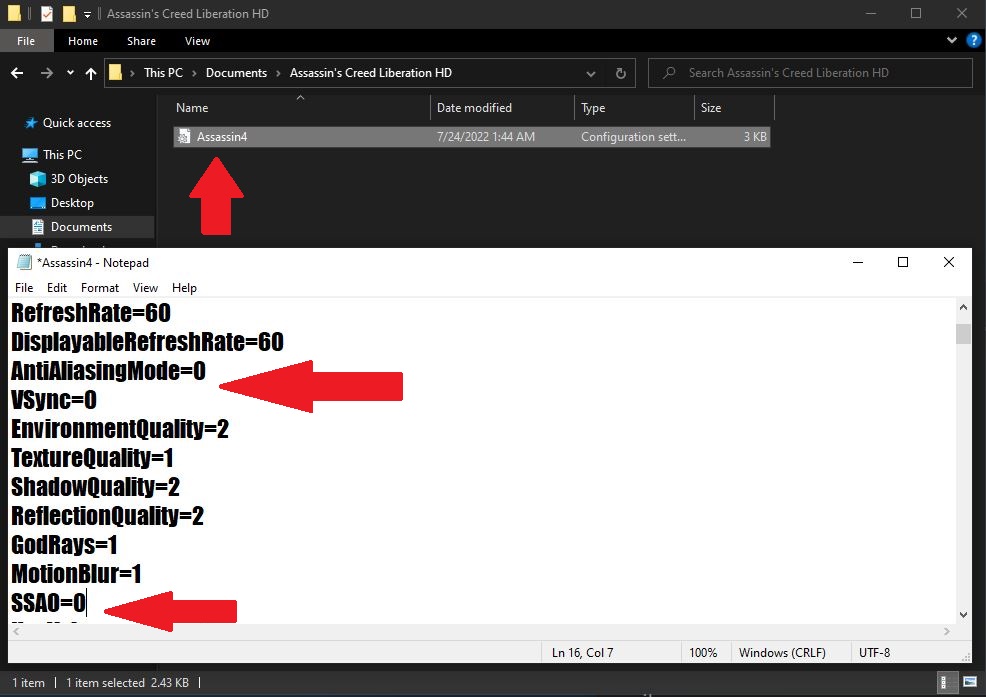Expand the address bar history dropdown
986x697 pixels.
click(x=591, y=74)
